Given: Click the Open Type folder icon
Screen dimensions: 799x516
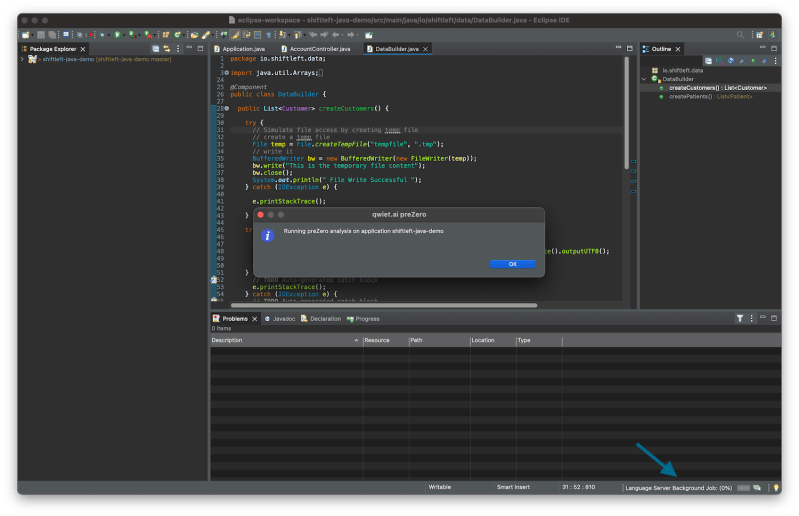Looking at the screenshot, I should pos(194,35).
